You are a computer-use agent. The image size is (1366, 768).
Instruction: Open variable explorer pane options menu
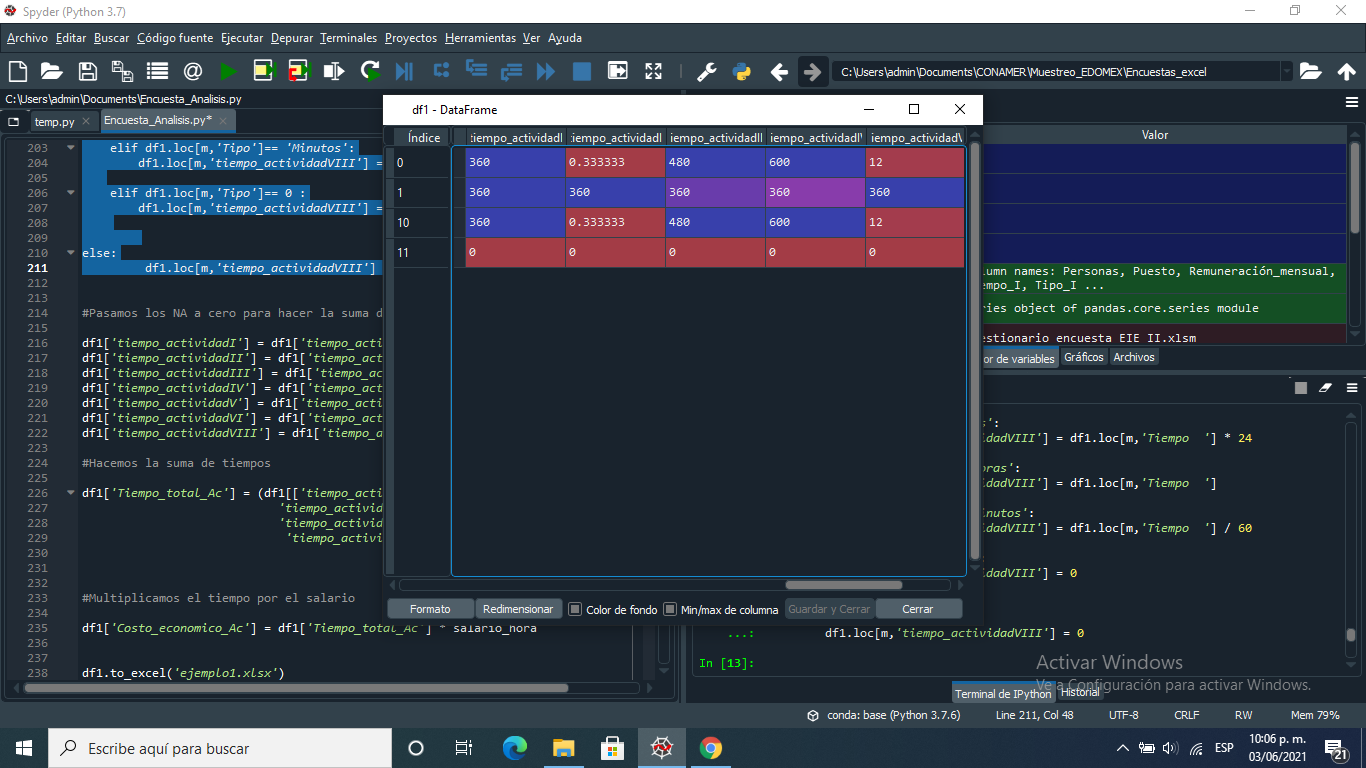(1352, 102)
